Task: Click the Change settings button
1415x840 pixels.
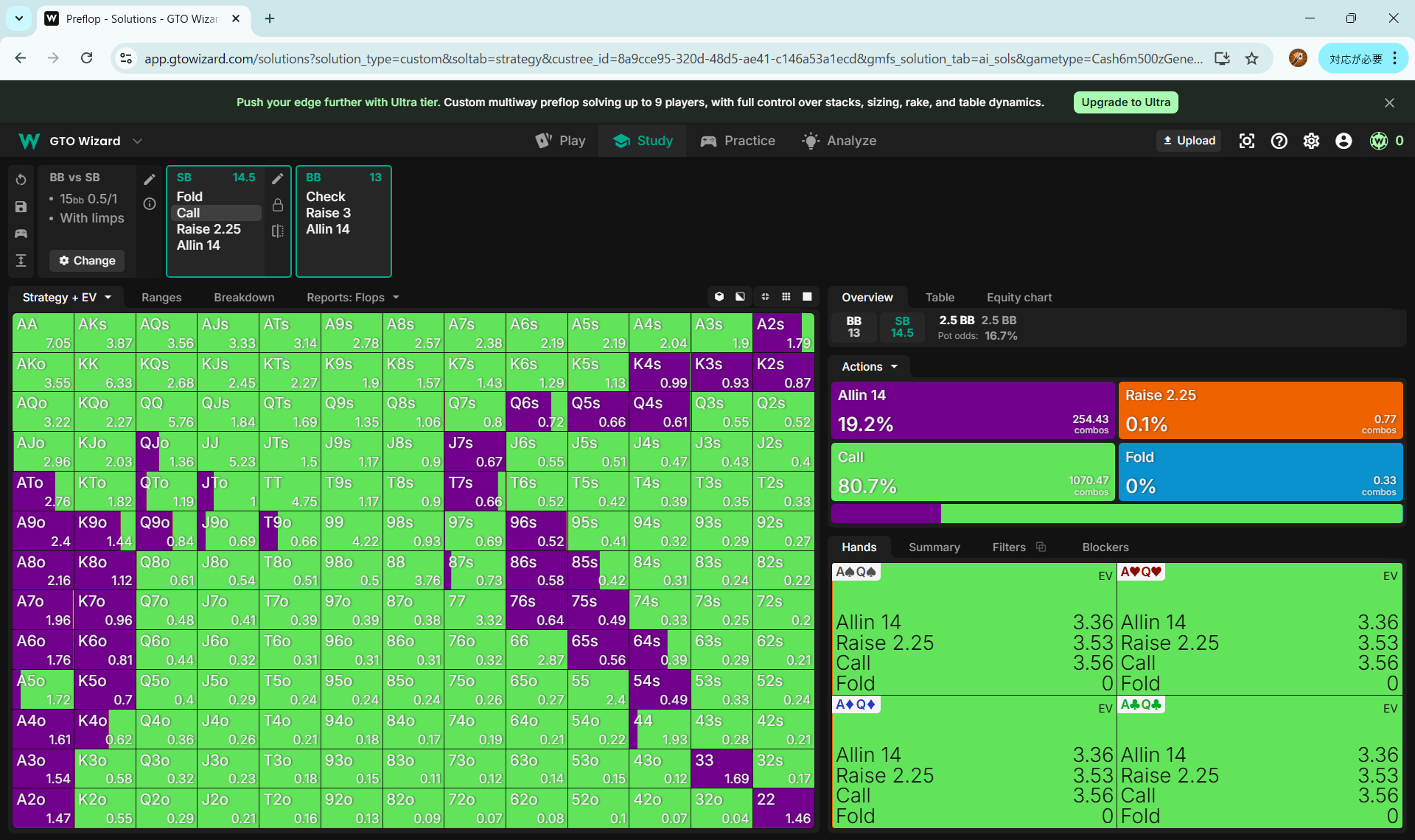Action: tap(87, 261)
